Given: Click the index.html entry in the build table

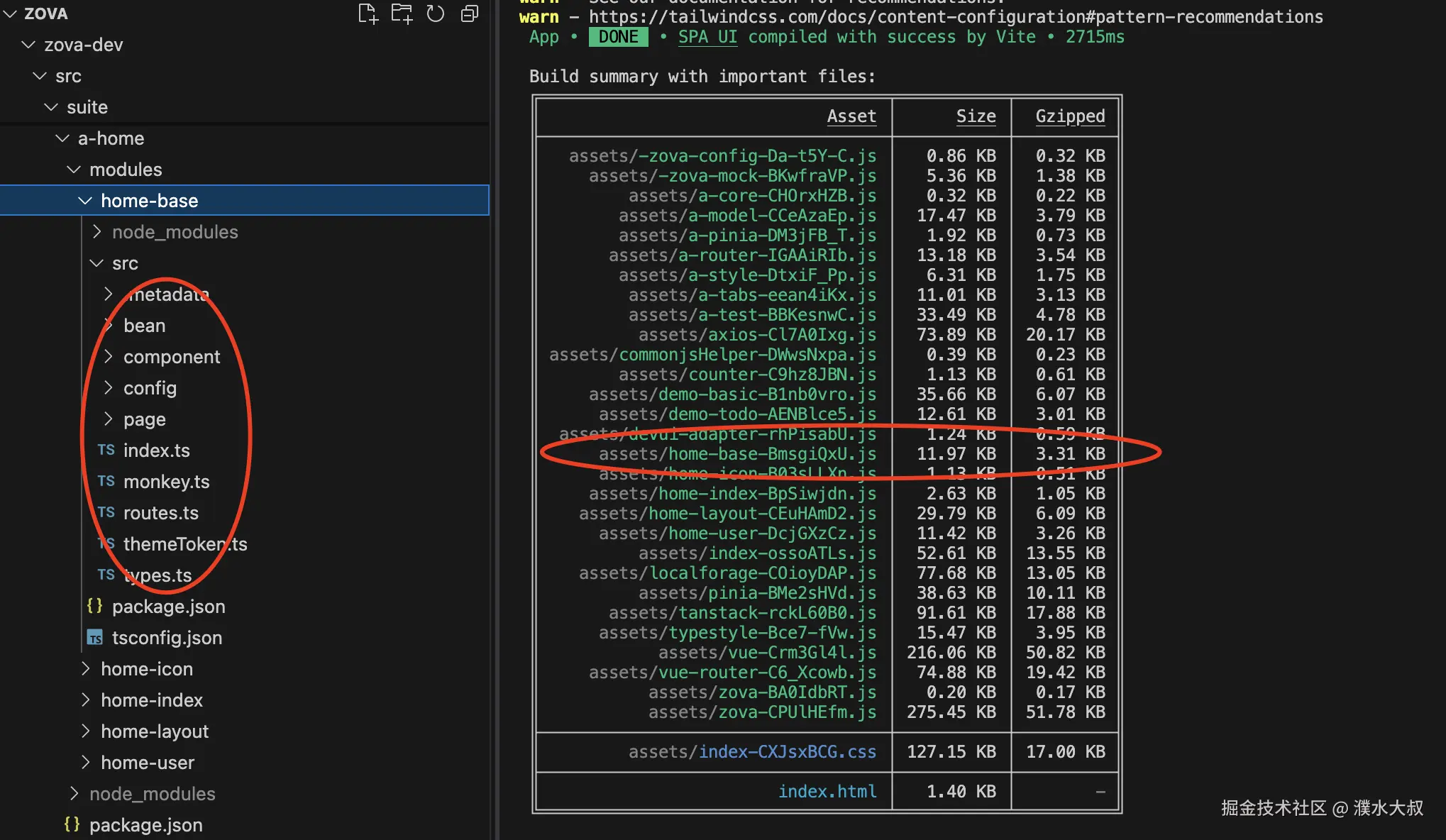Looking at the screenshot, I should (827, 791).
